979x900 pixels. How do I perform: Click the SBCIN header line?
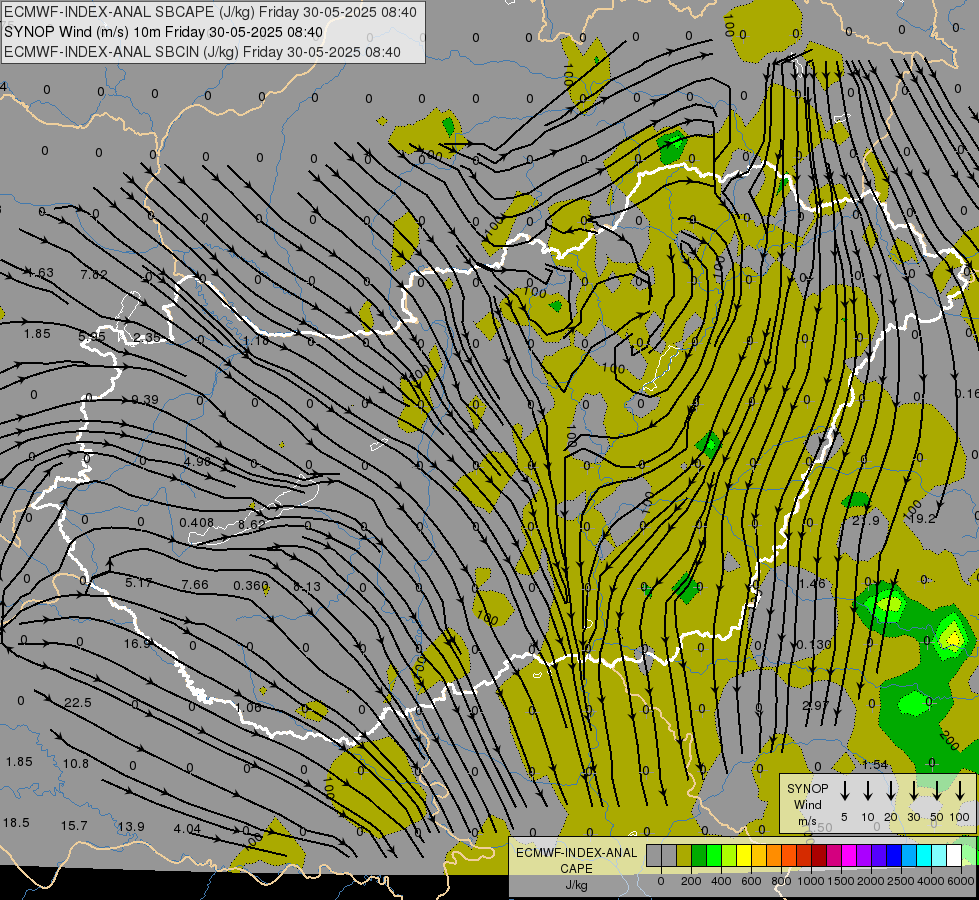pos(202,52)
